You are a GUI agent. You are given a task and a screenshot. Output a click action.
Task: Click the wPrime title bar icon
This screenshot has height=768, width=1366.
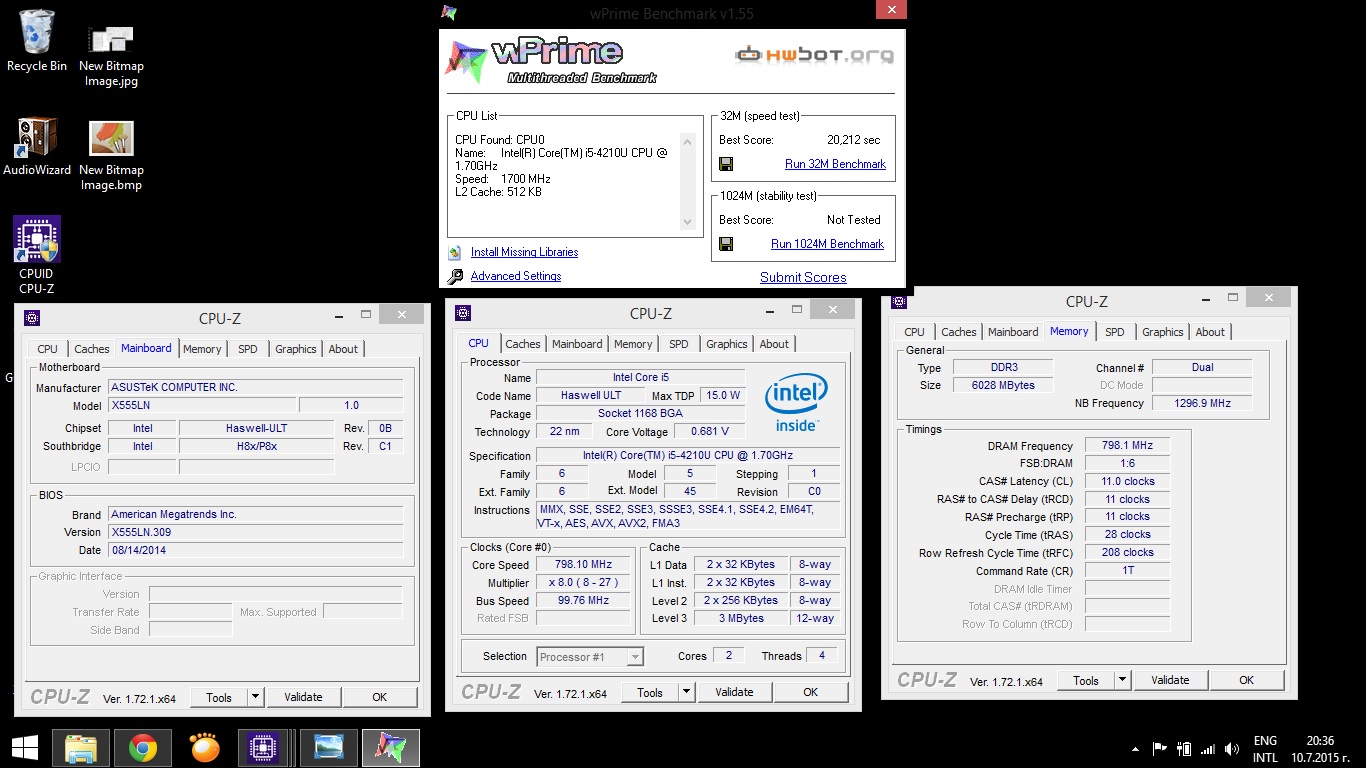pyautogui.click(x=449, y=13)
